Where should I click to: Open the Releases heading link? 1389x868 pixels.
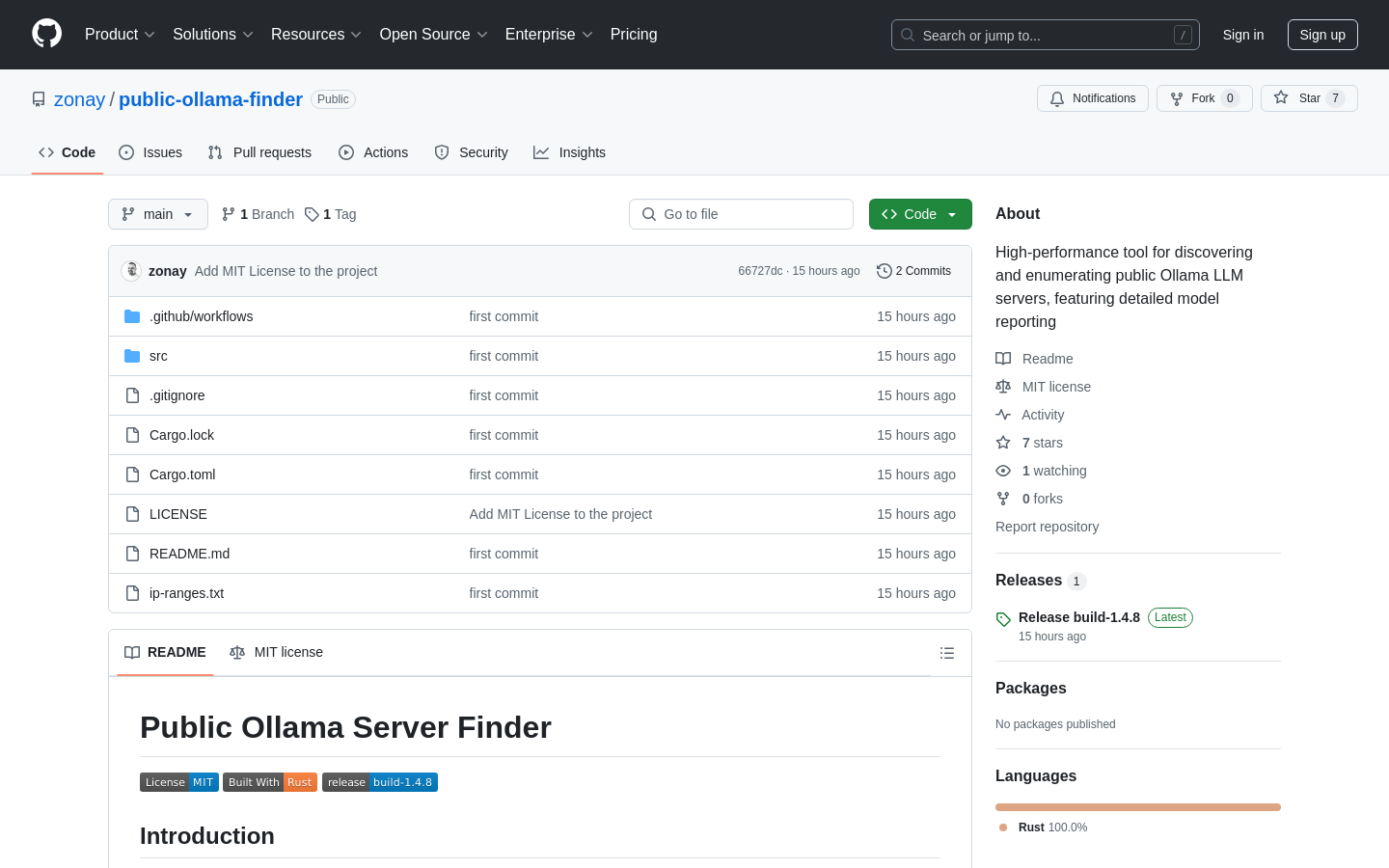(x=1028, y=581)
